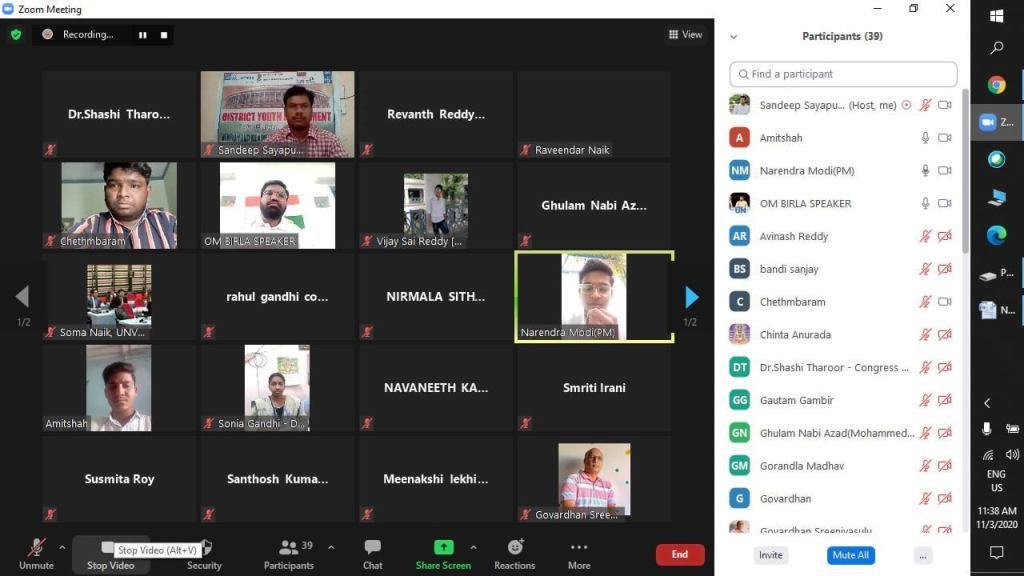The width and height of the screenshot is (1024, 576).
Task: Open the More options menu
Action: pos(579,554)
